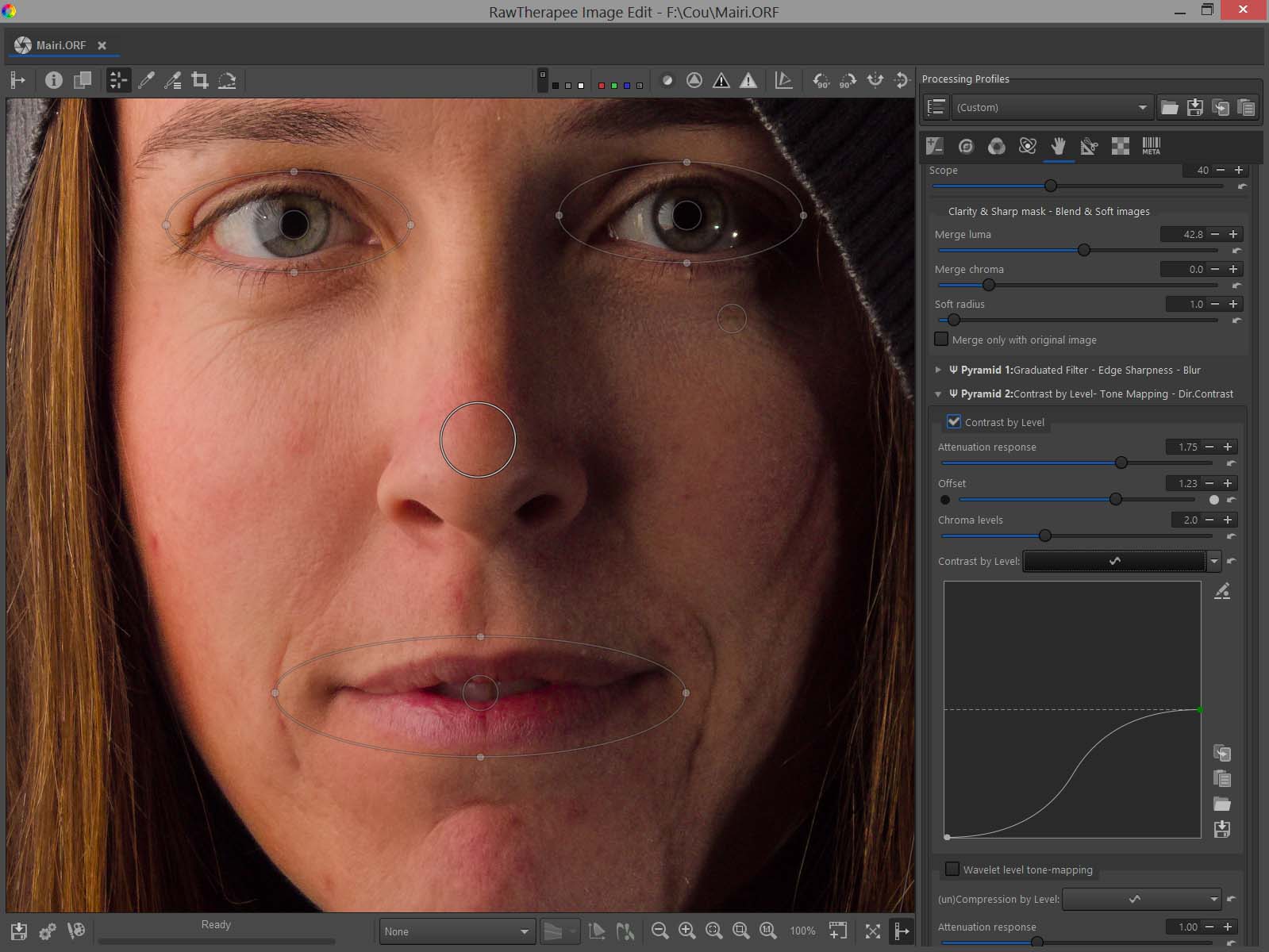Increase Merge luma with plus button

[1233, 234]
